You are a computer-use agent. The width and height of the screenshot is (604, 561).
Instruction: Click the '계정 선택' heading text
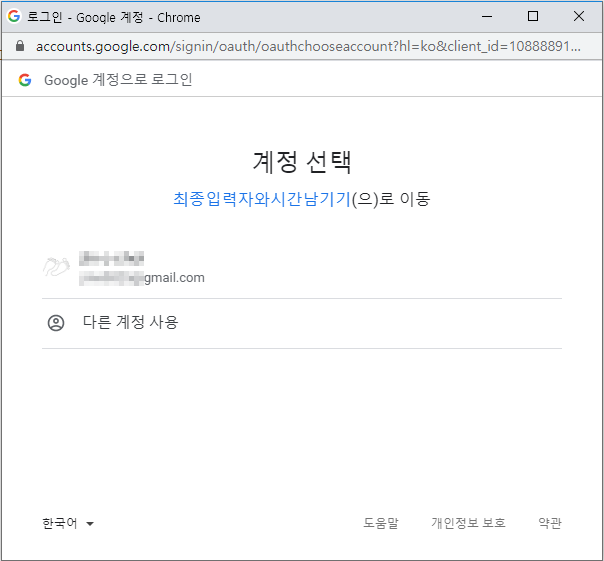(302, 162)
